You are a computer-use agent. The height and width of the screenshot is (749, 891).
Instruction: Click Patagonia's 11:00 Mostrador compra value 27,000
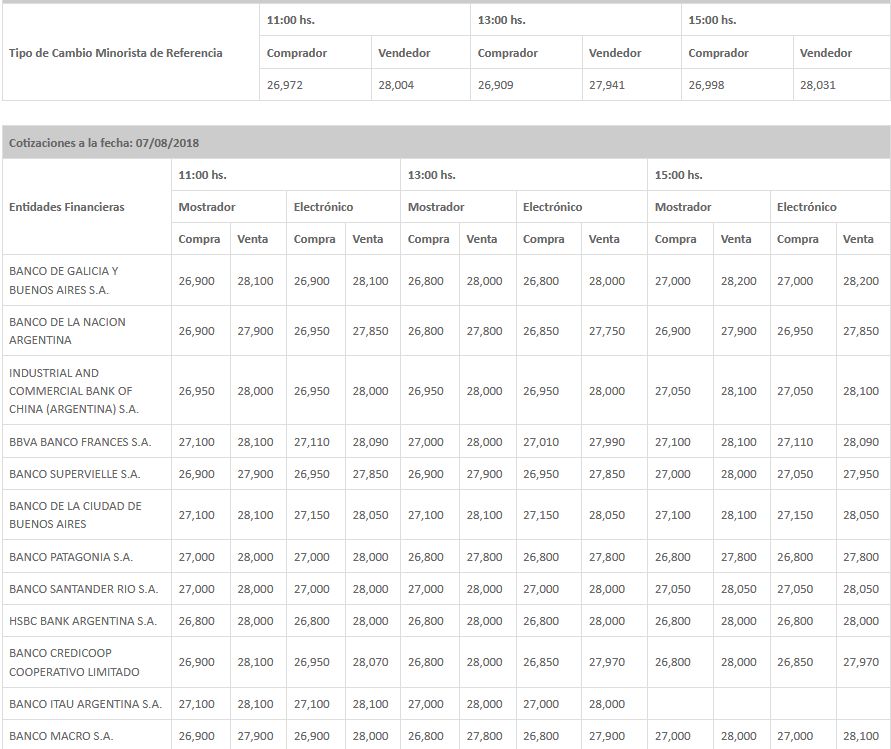tap(196, 557)
